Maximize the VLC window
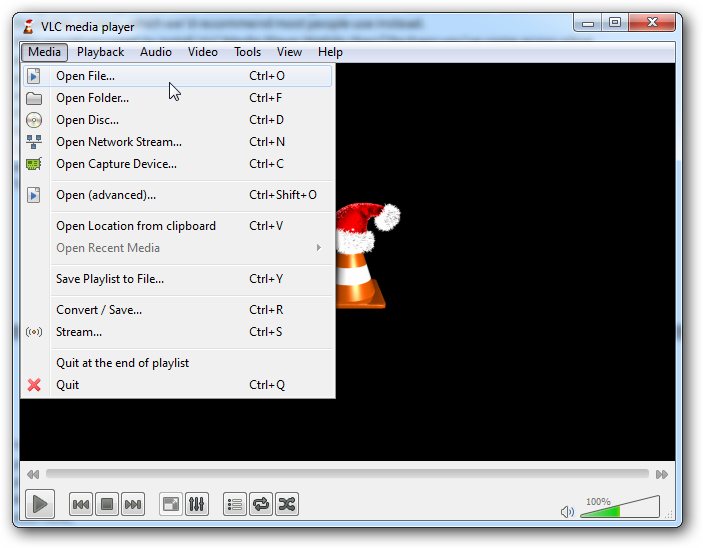This screenshot has height=548, width=703. [615, 22]
